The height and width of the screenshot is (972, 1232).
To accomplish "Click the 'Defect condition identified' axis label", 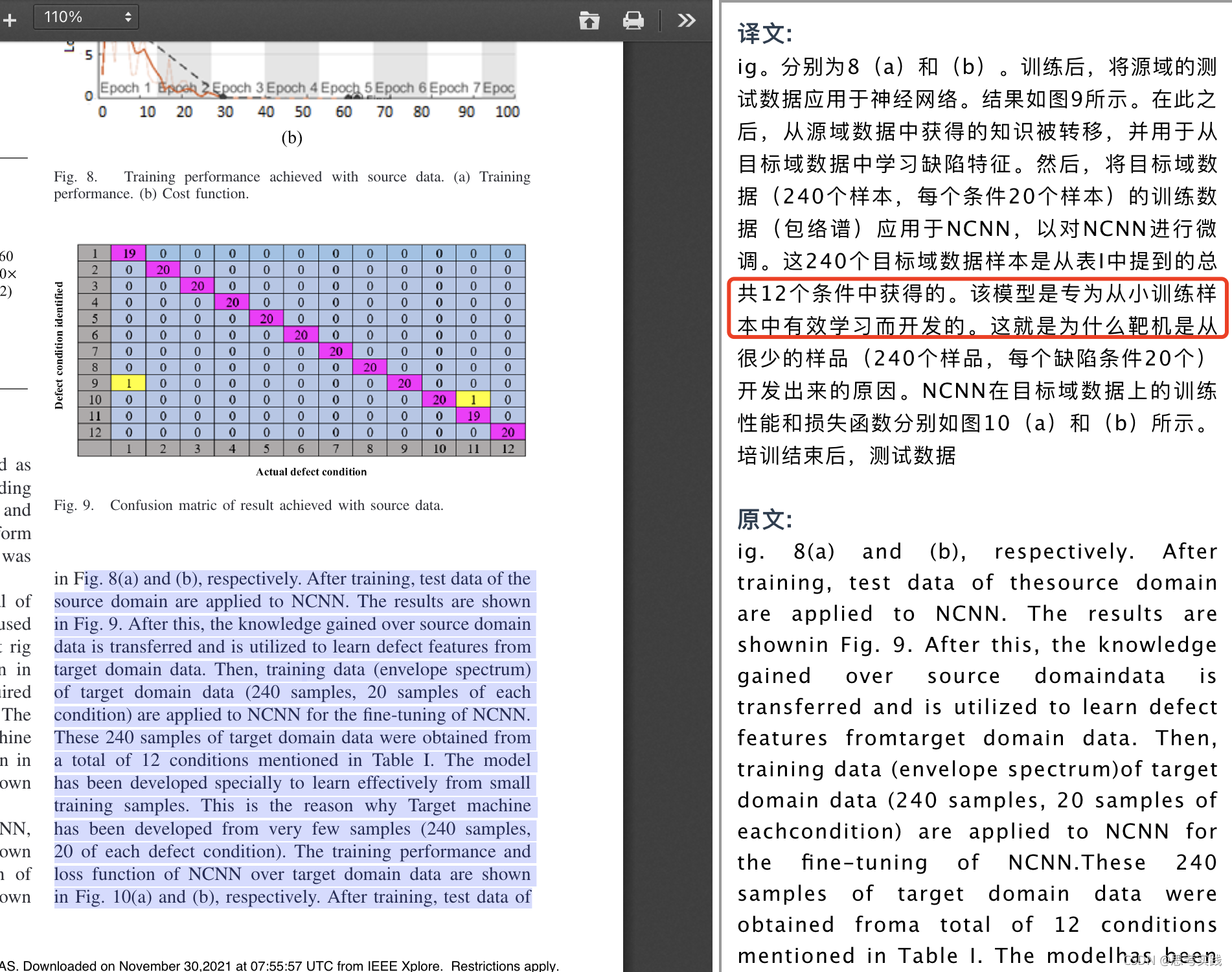I will pos(59,345).
